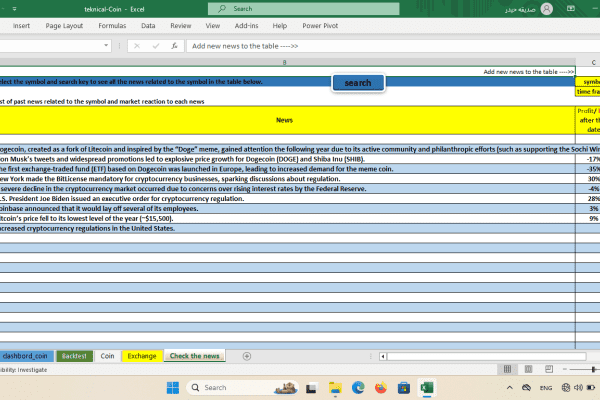The width and height of the screenshot is (600, 400).
Task: Select the 'Add new news to the table' cell
Action: [287, 72]
